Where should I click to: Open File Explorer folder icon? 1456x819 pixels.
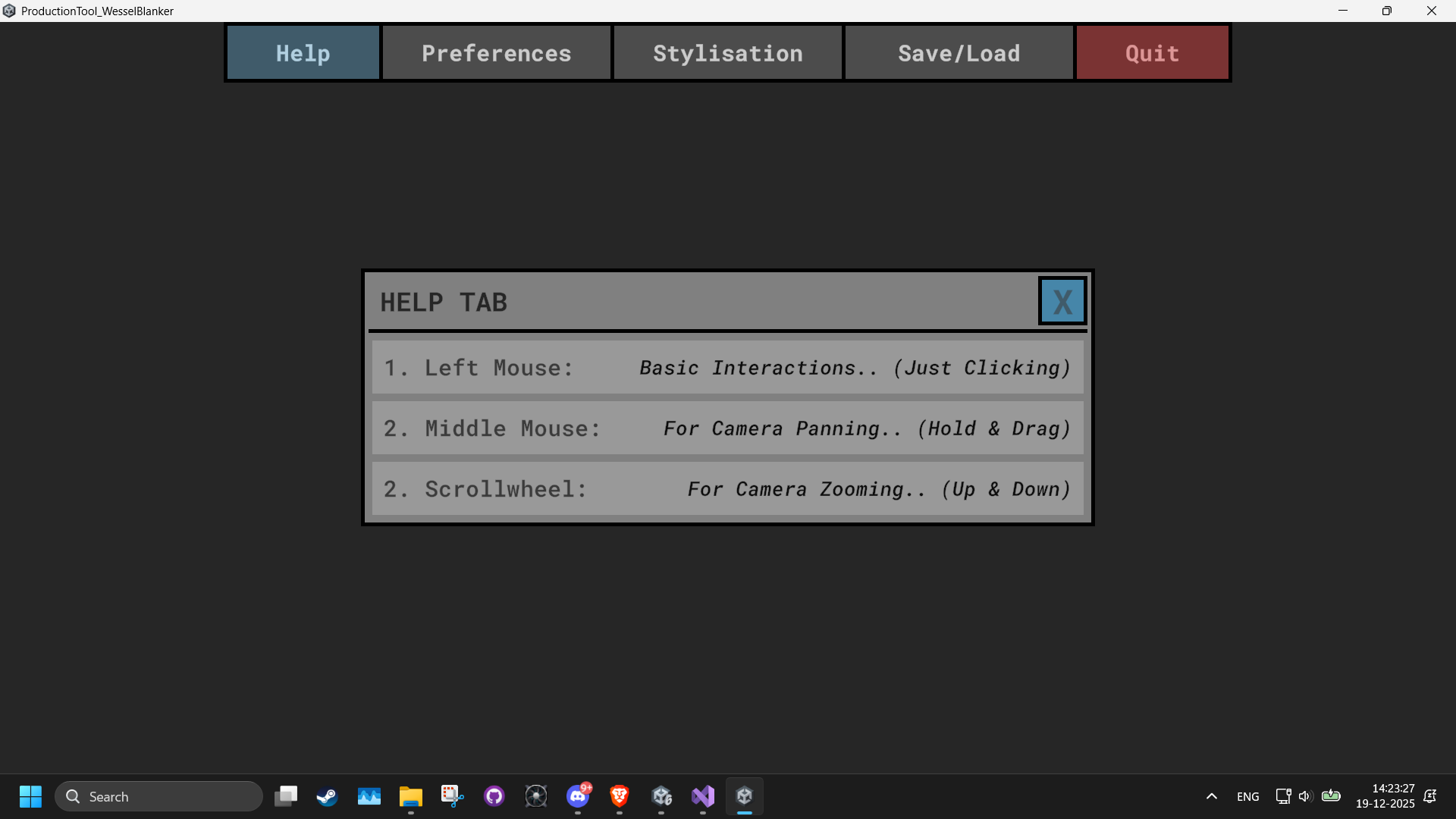click(x=411, y=796)
